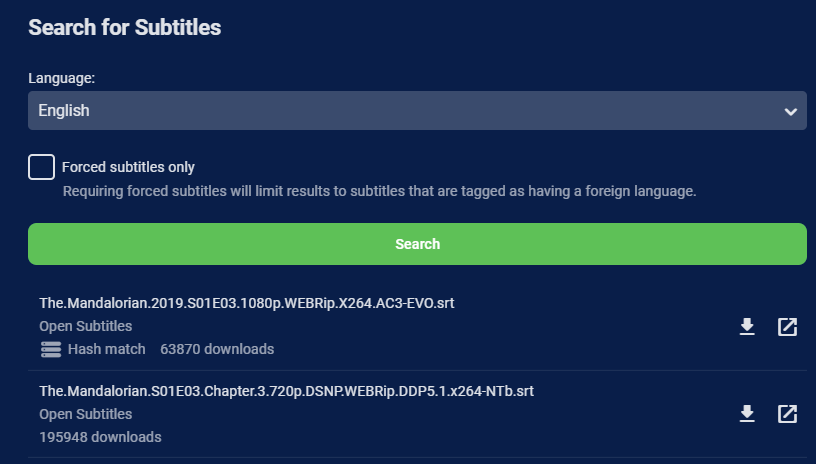The width and height of the screenshot is (816, 464).
Task: Click the 195948 downloads count
Action: 100,437
